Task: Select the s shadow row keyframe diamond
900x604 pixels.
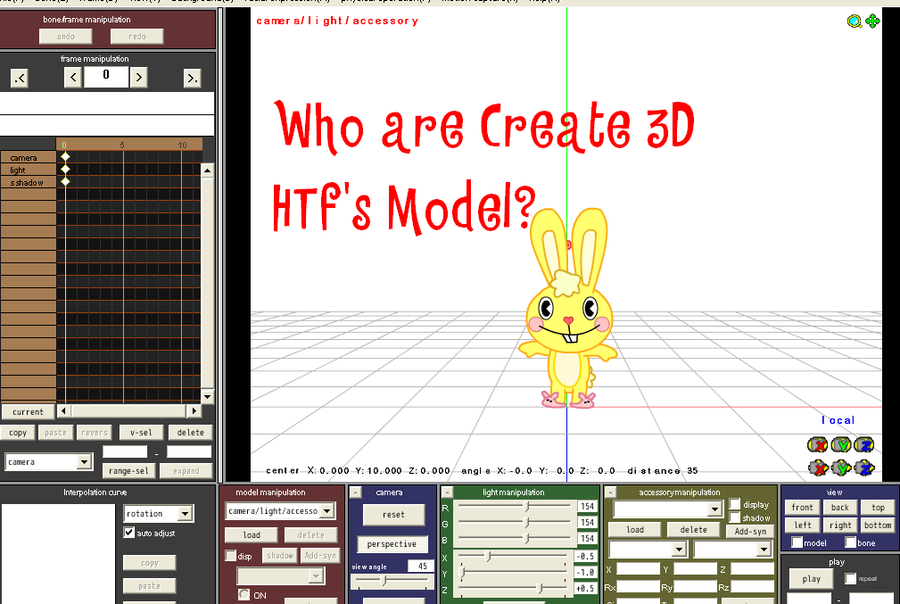Action: [x=65, y=181]
